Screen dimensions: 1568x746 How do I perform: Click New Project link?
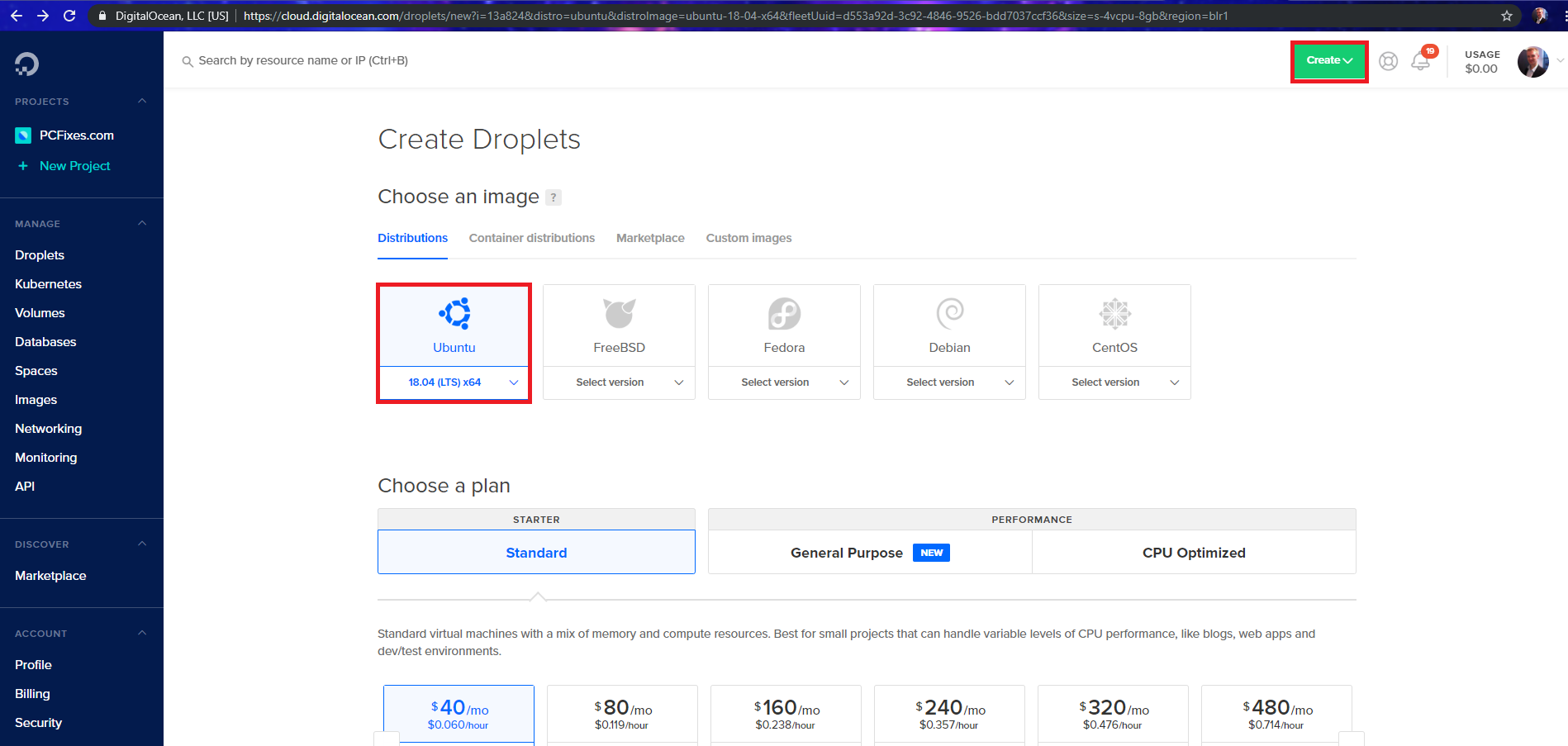pyautogui.click(x=75, y=166)
